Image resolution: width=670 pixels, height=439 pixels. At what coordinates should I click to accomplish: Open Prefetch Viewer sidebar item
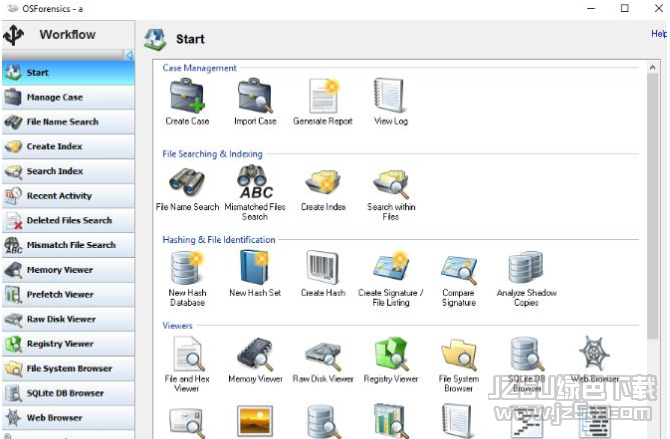point(68,295)
